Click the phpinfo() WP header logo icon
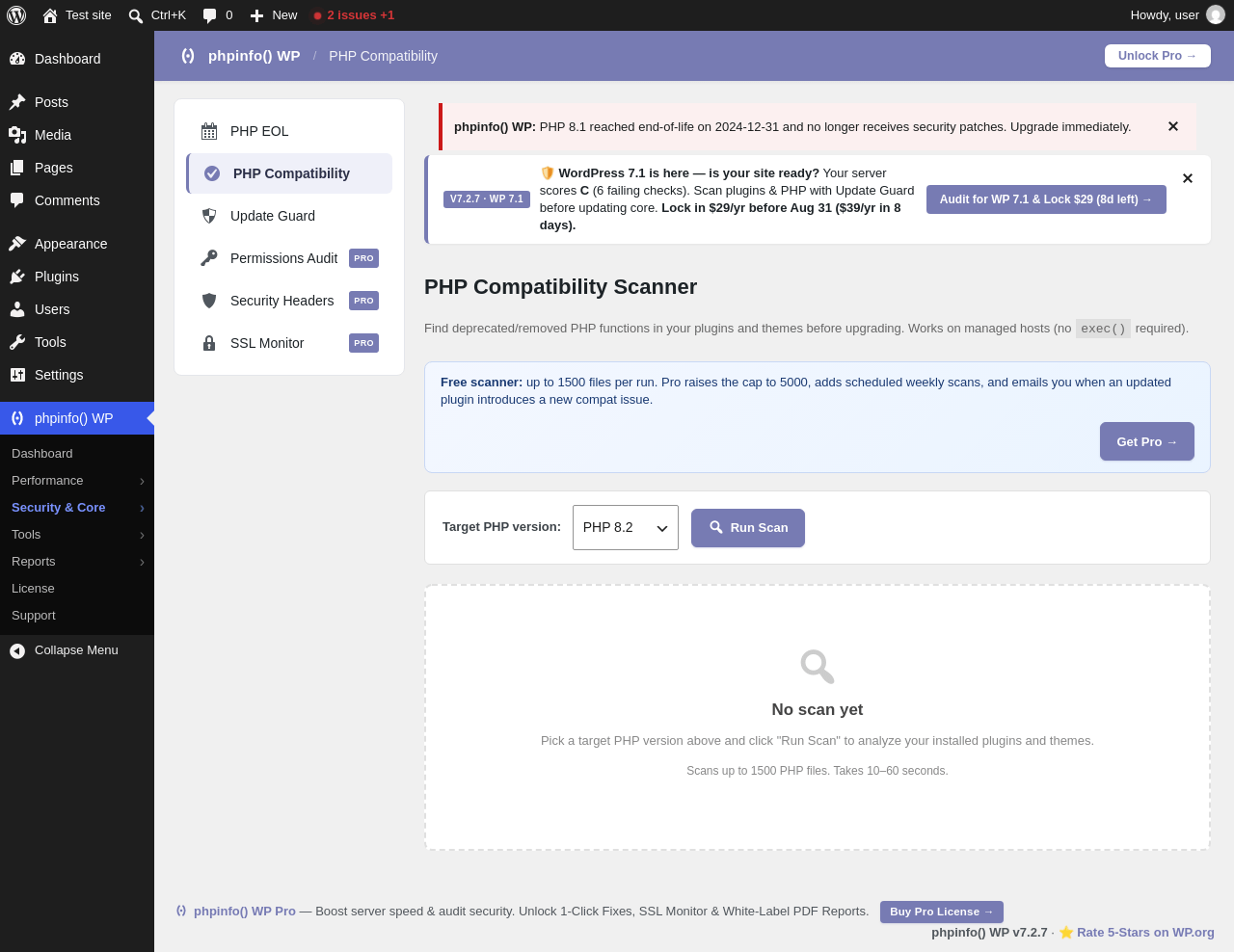This screenshot has width=1234, height=952. [188, 56]
